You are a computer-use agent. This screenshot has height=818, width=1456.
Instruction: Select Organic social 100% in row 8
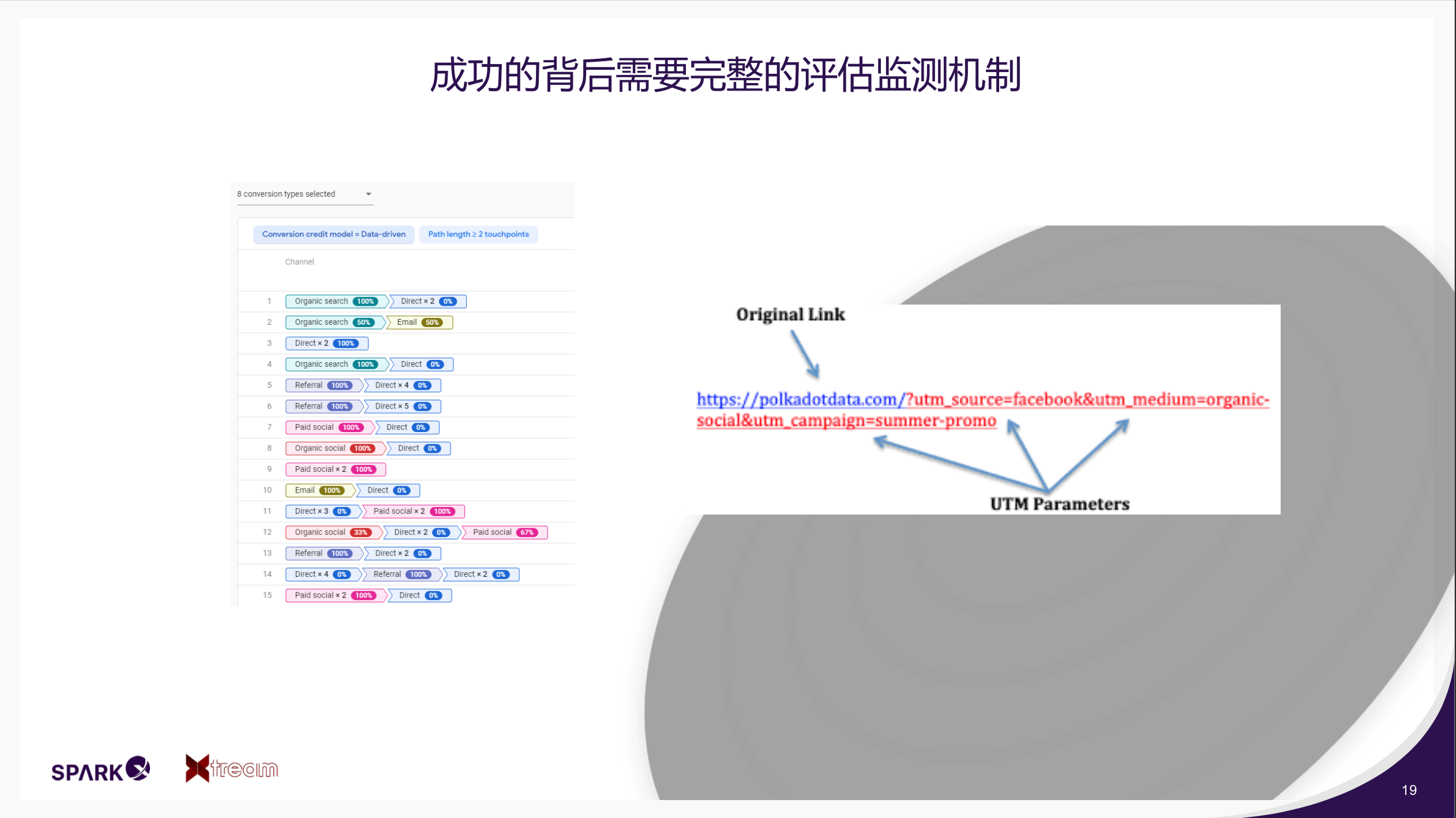[335, 448]
